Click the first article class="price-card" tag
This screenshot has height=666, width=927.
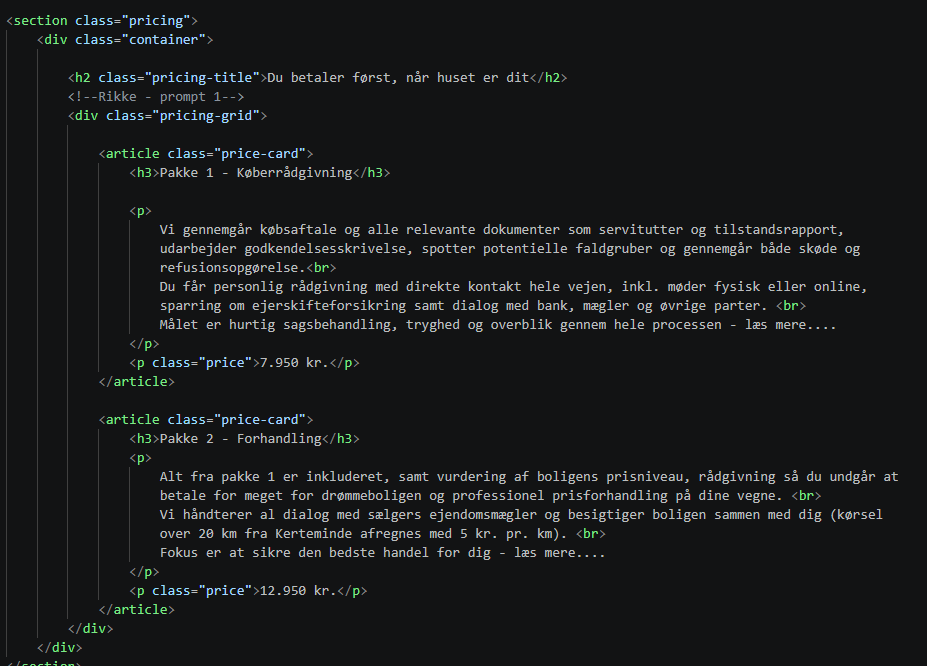click(206, 154)
